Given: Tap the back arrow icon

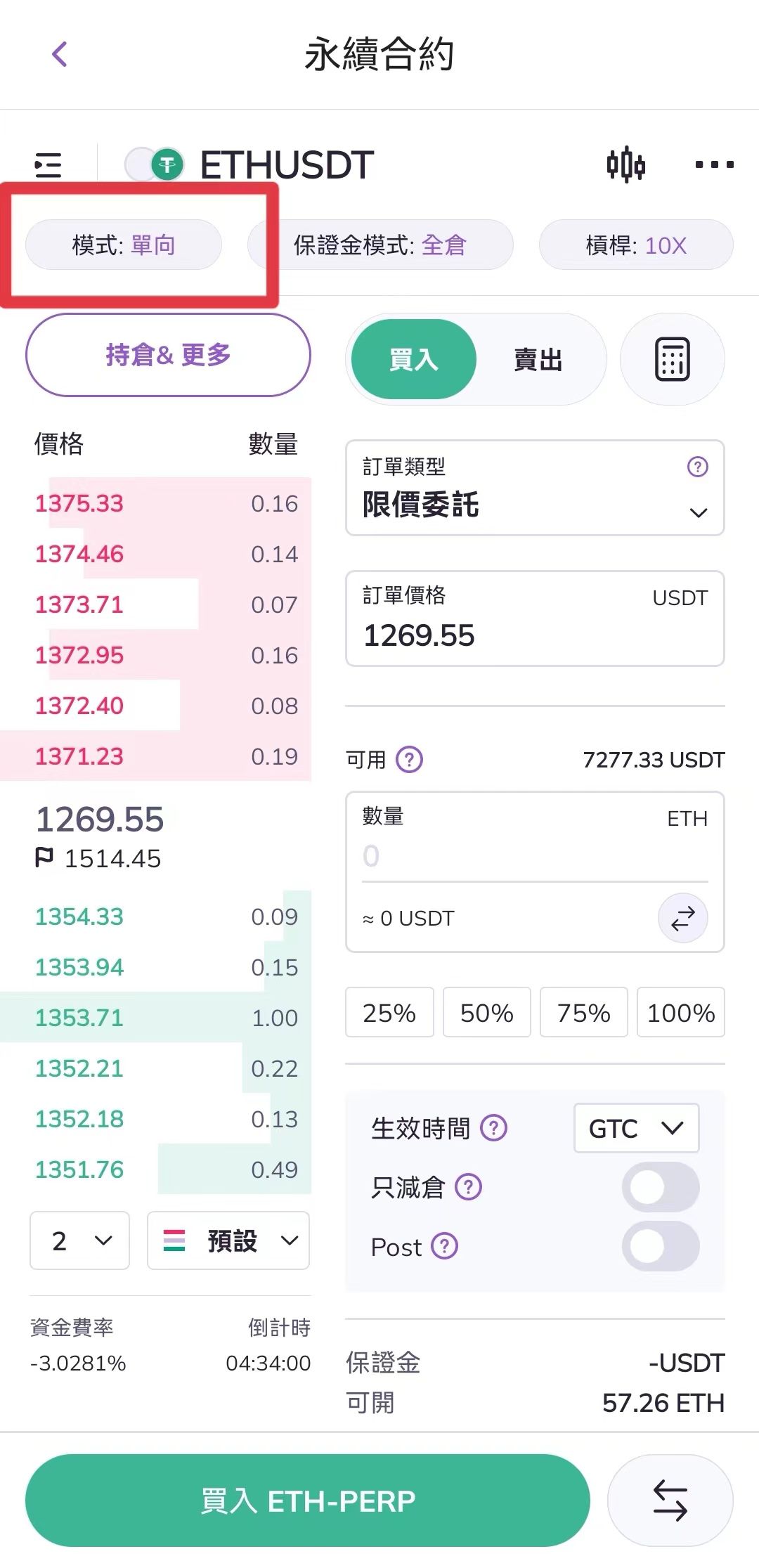Looking at the screenshot, I should click(60, 54).
